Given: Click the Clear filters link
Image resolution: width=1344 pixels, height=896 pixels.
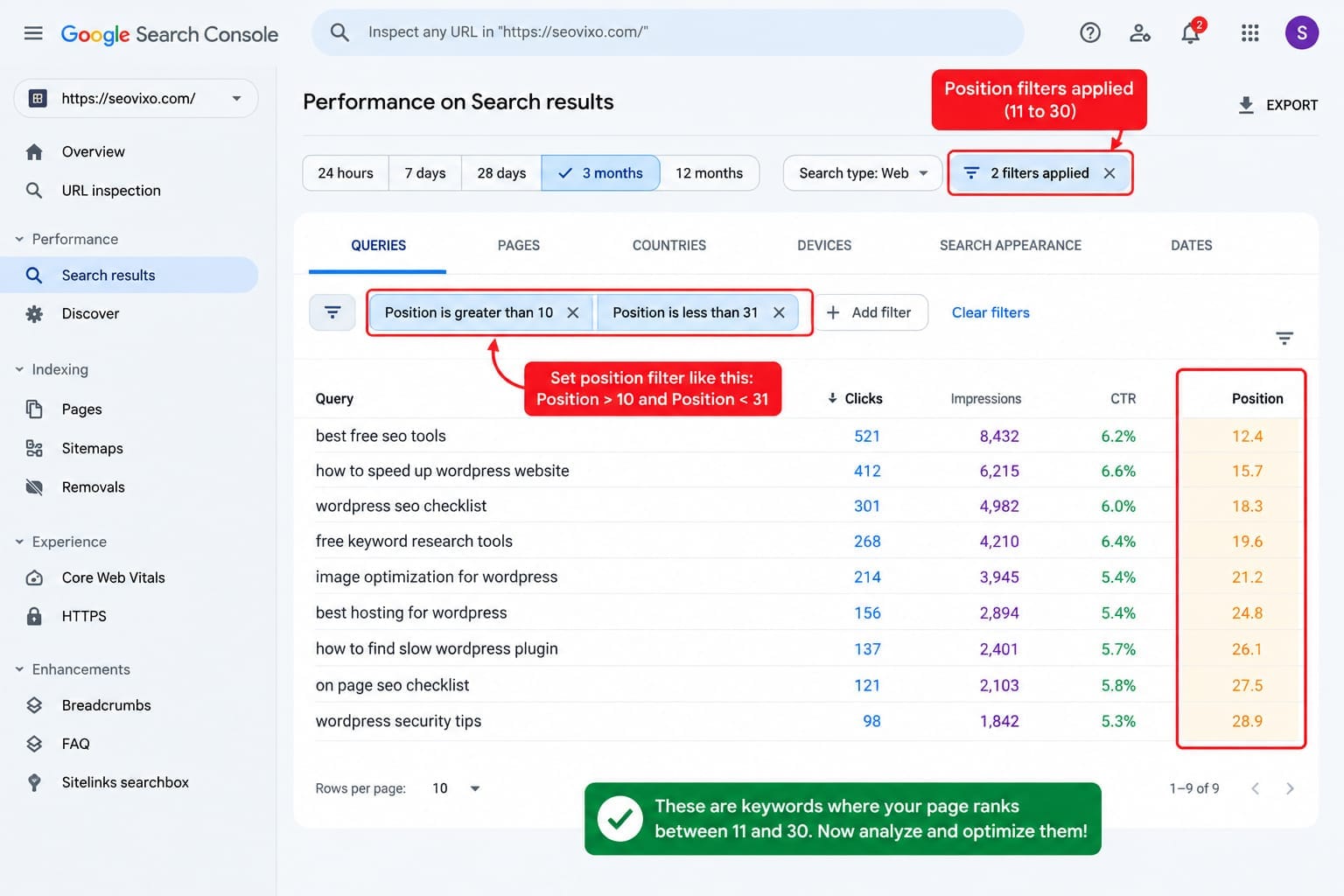Looking at the screenshot, I should click(x=990, y=312).
